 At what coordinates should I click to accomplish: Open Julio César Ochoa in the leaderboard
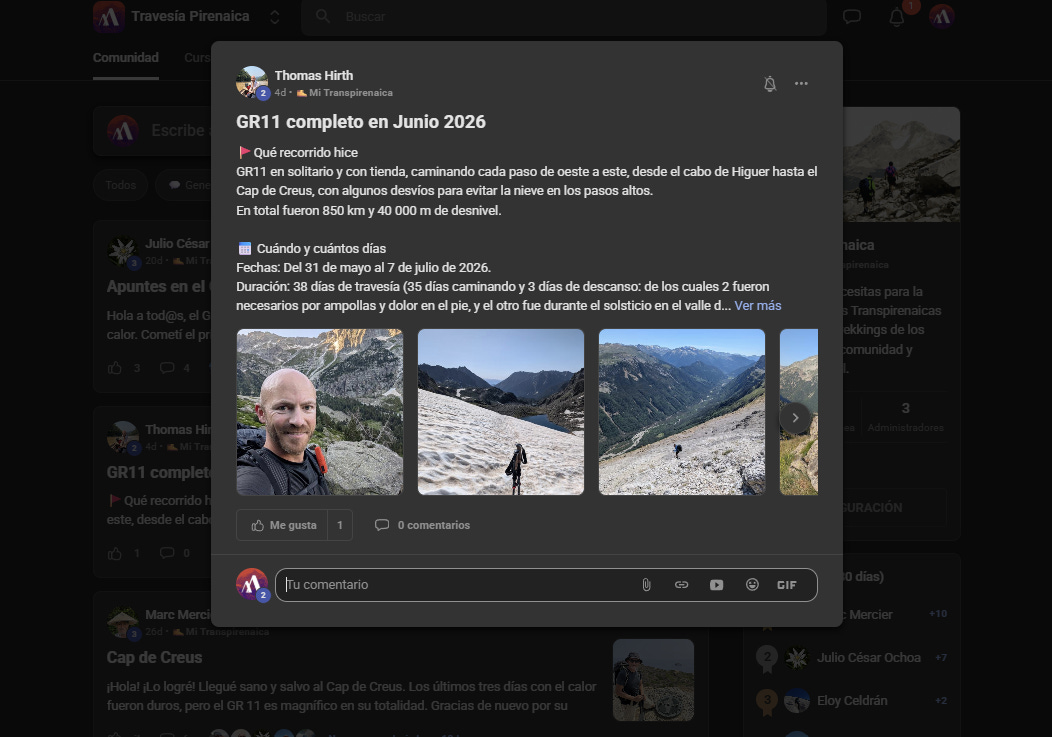tap(868, 658)
